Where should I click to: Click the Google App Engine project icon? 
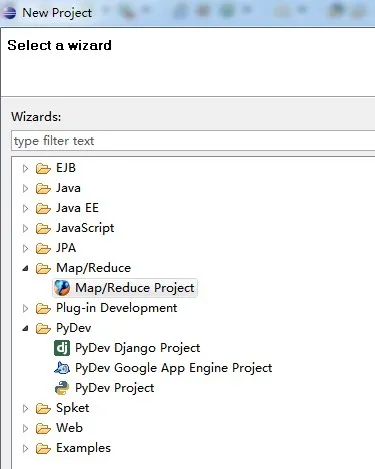62,368
